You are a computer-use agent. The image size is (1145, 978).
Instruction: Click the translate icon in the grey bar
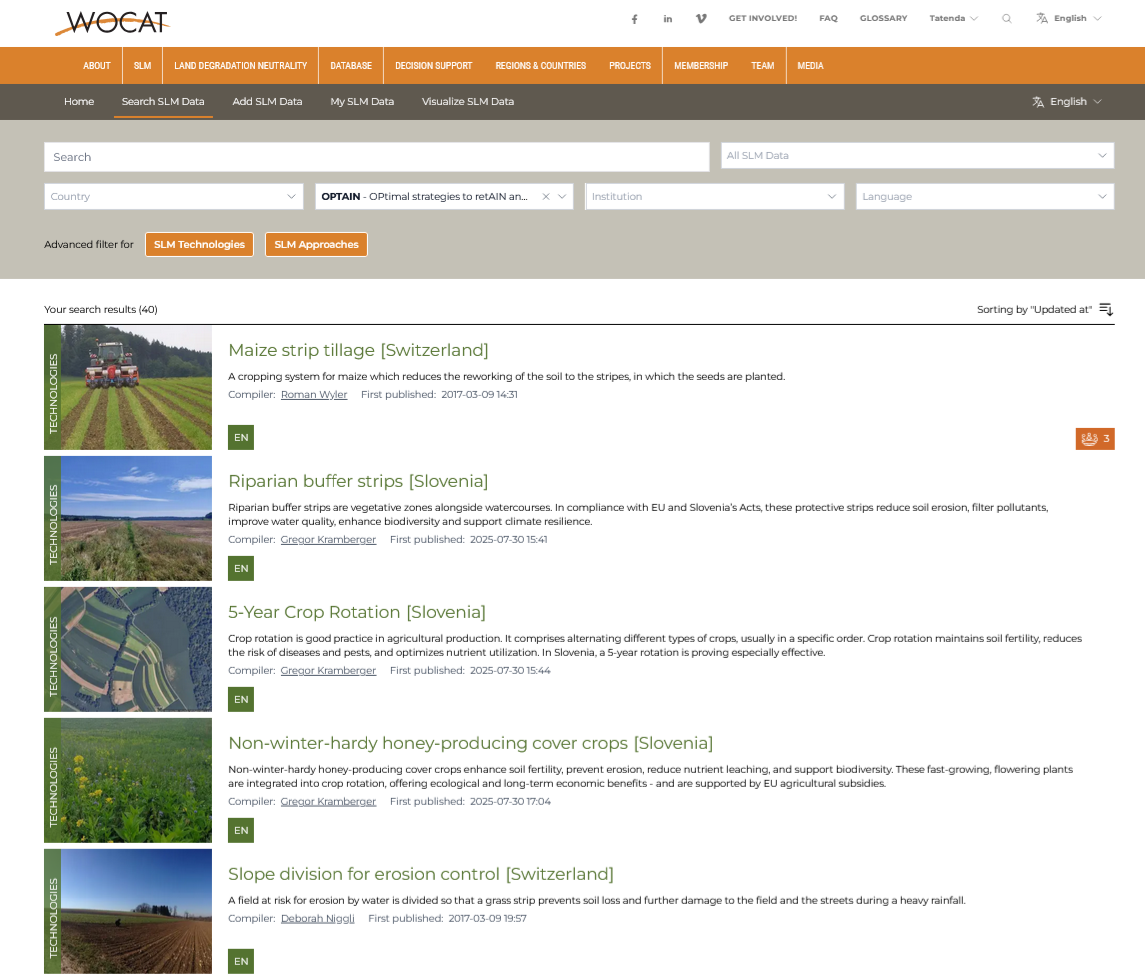[1038, 102]
